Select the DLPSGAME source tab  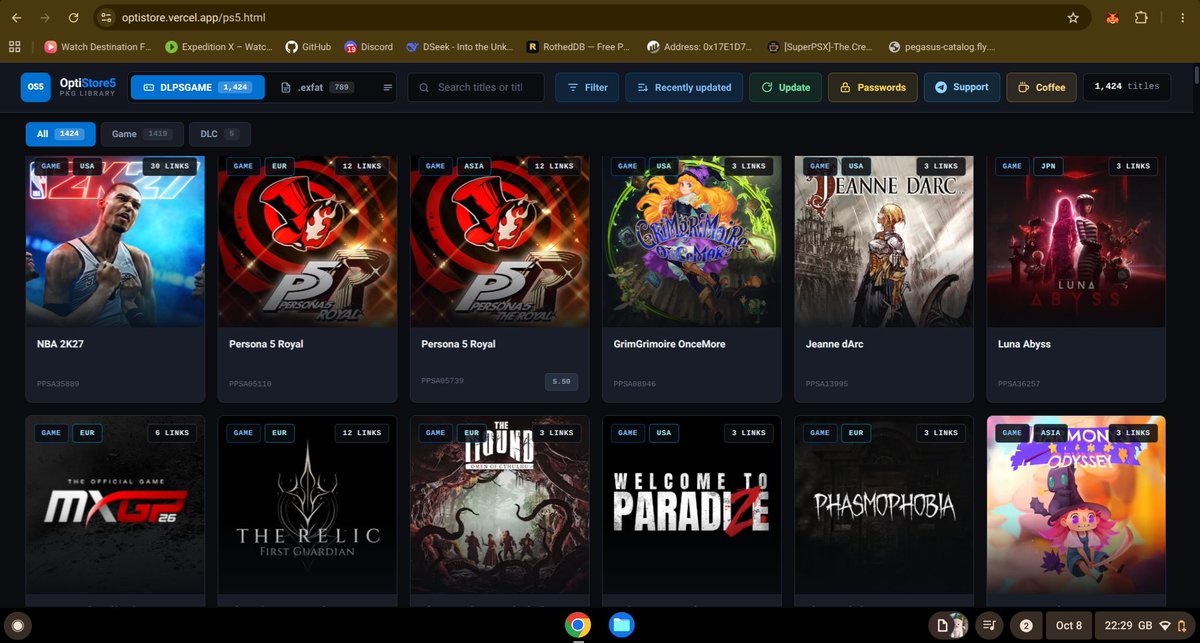point(197,88)
